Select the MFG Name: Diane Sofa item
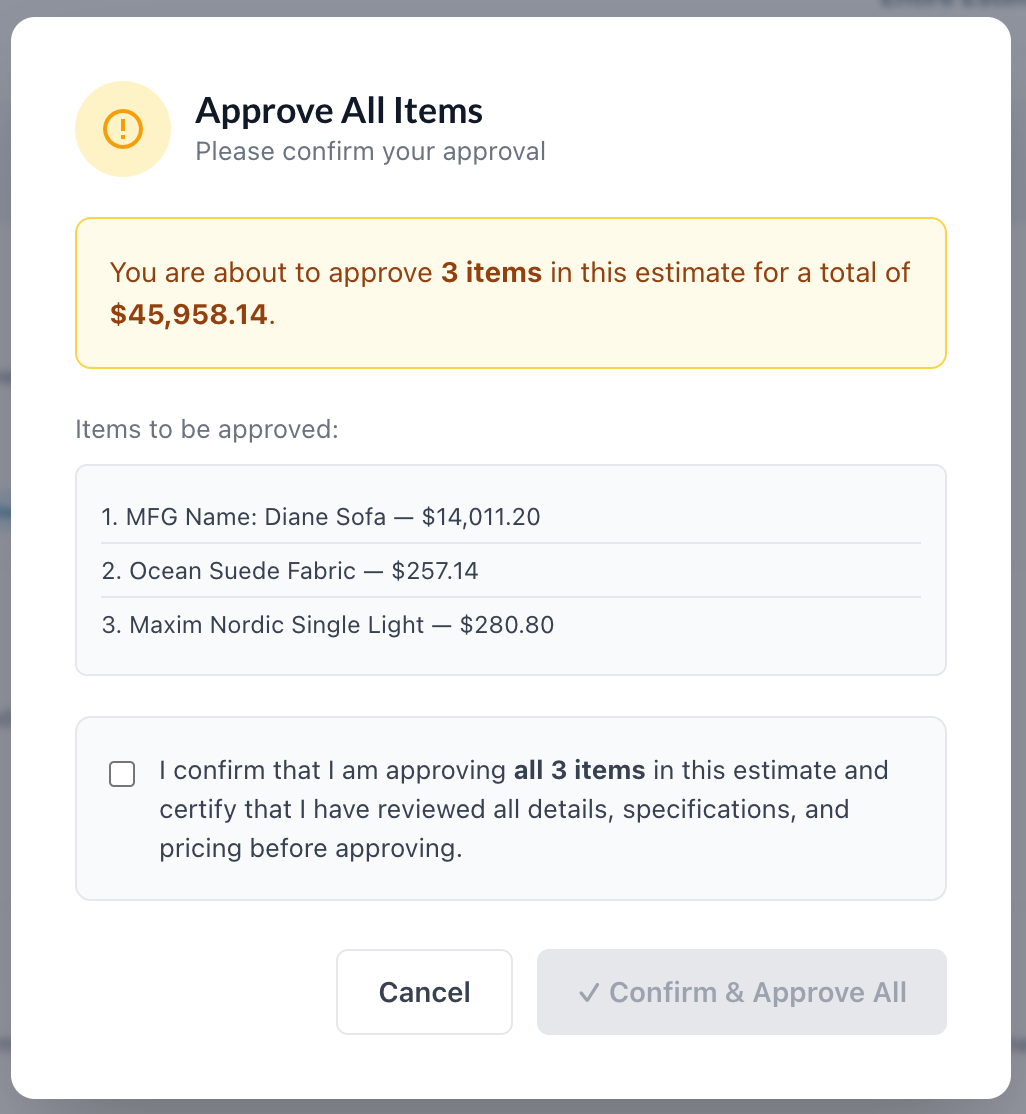The image size is (1026, 1114). click(511, 517)
